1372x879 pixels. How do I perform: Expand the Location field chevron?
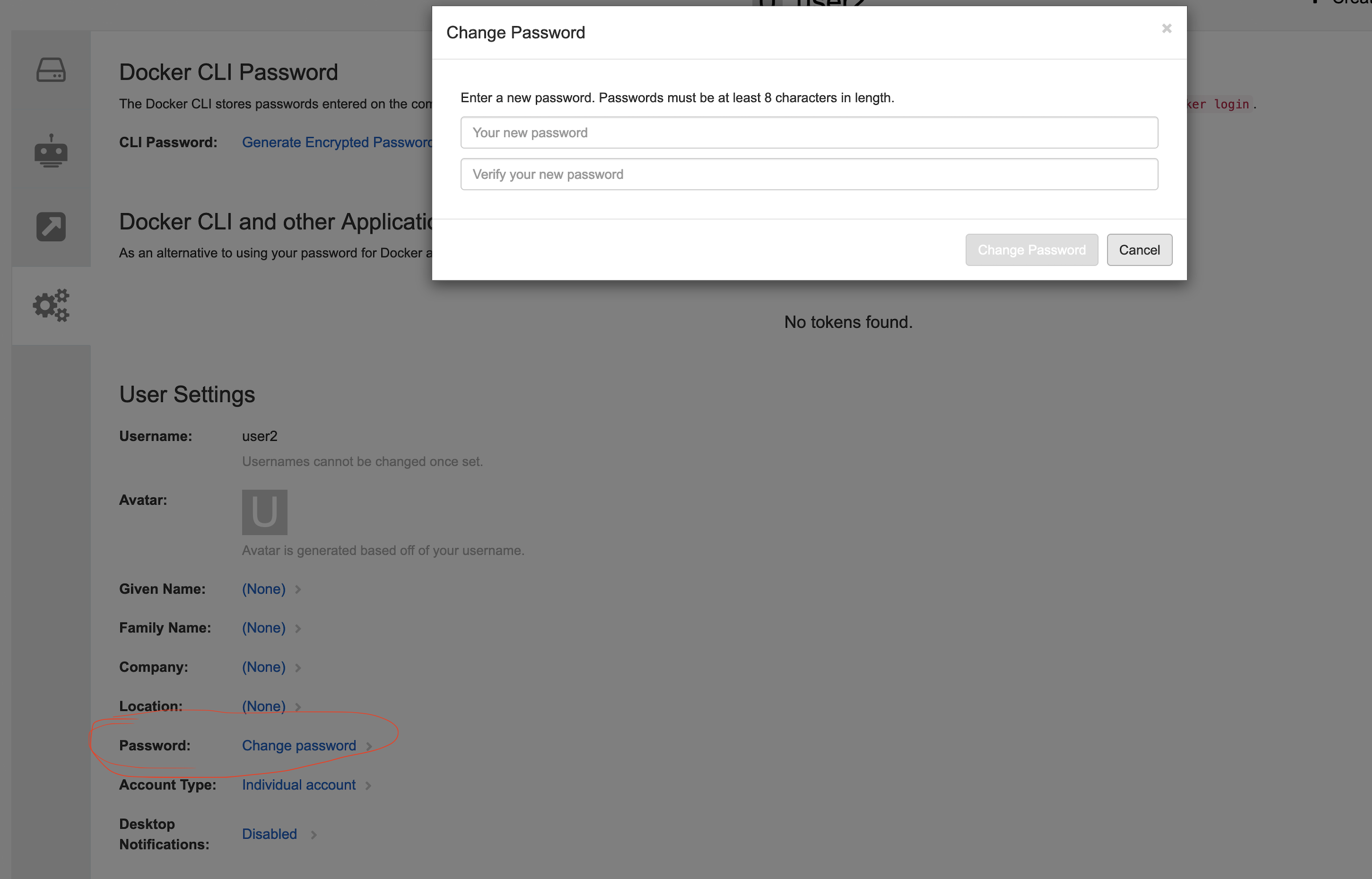pyautogui.click(x=298, y=706)
